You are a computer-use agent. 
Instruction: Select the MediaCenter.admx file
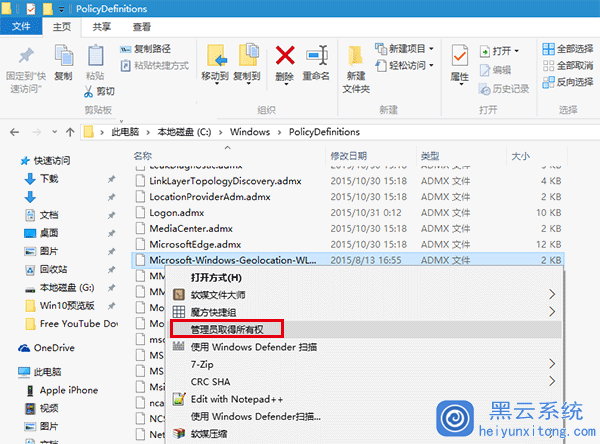coord(191,229)
